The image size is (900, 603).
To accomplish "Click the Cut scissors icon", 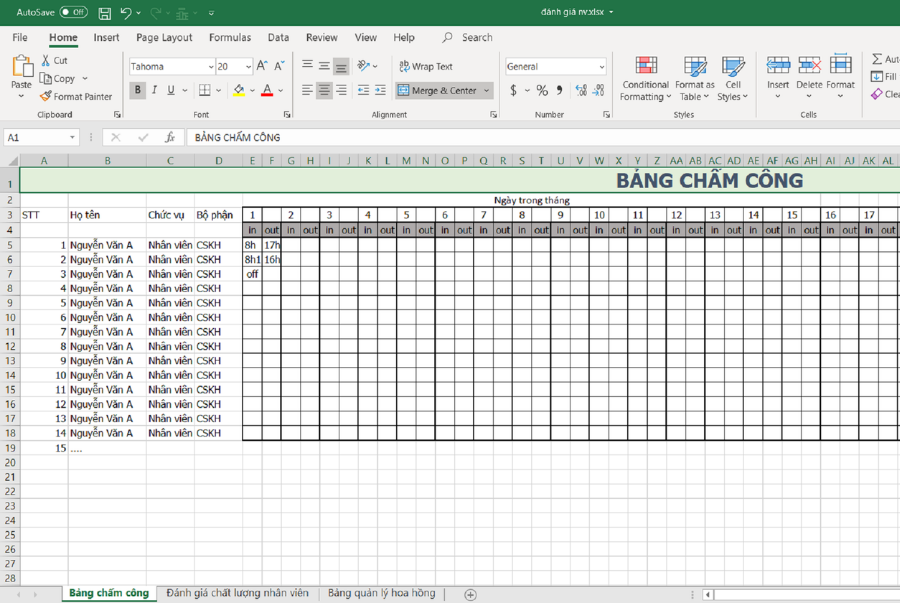I will coord(46,60).
